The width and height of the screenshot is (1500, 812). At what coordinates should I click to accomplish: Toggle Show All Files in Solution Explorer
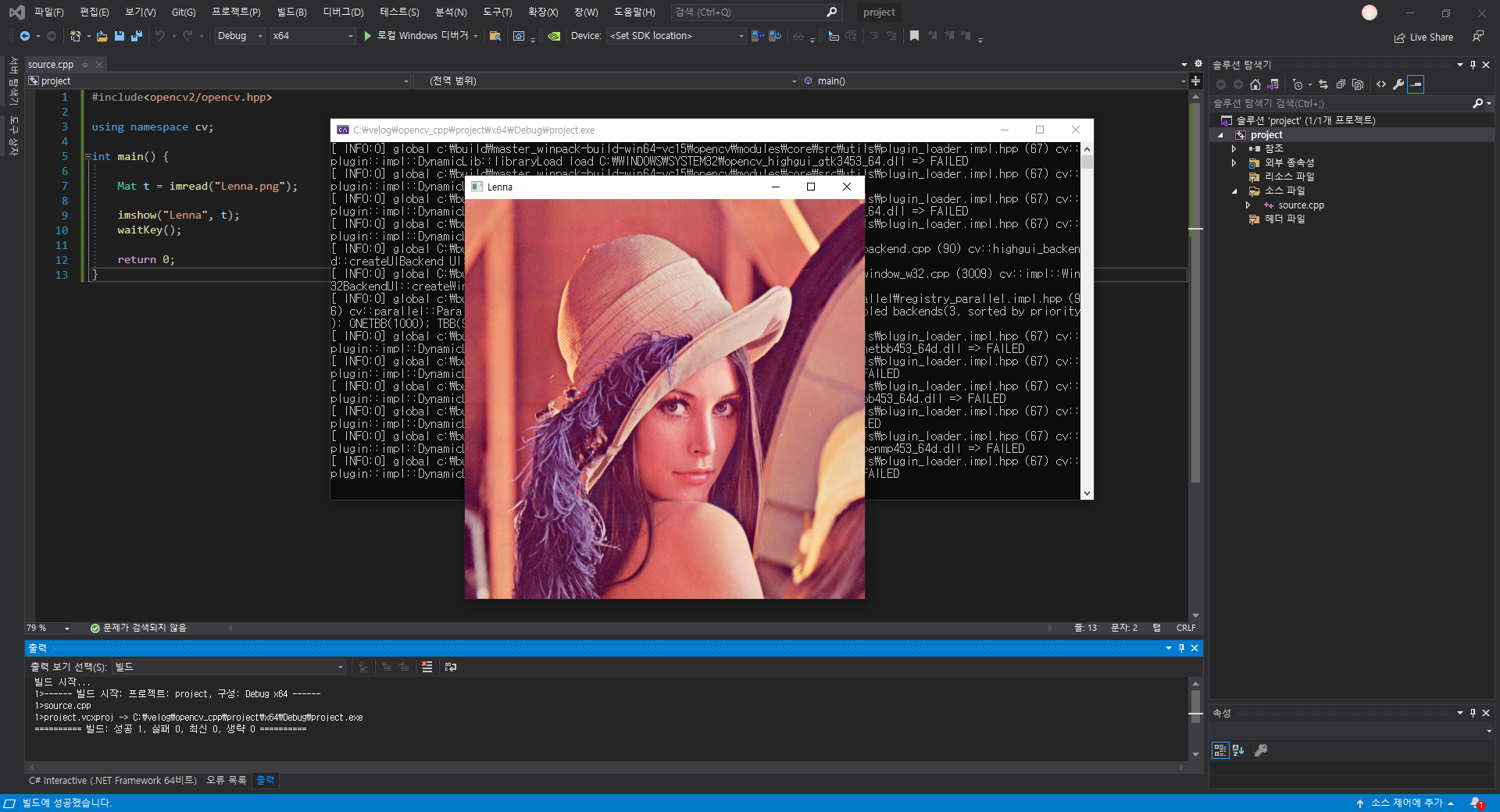coord(1358,84)
